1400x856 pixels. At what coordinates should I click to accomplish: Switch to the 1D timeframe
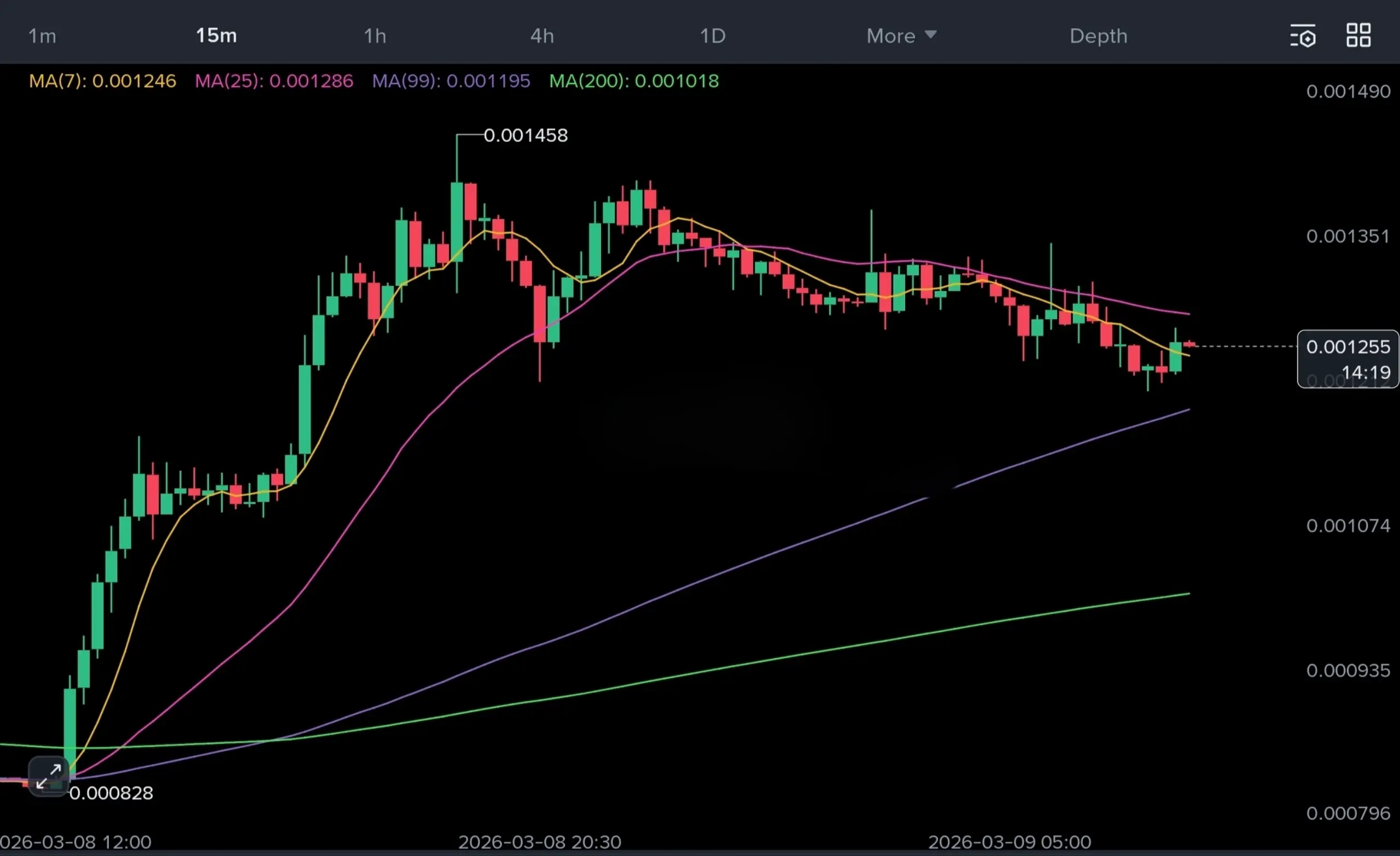(713, 36)
